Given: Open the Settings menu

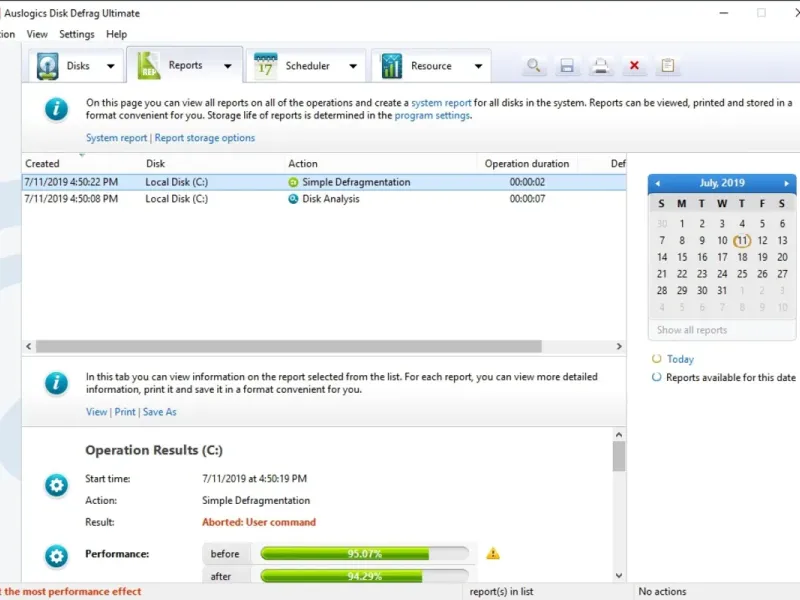Looking at the screenshot, I should (x=77, y=34).
